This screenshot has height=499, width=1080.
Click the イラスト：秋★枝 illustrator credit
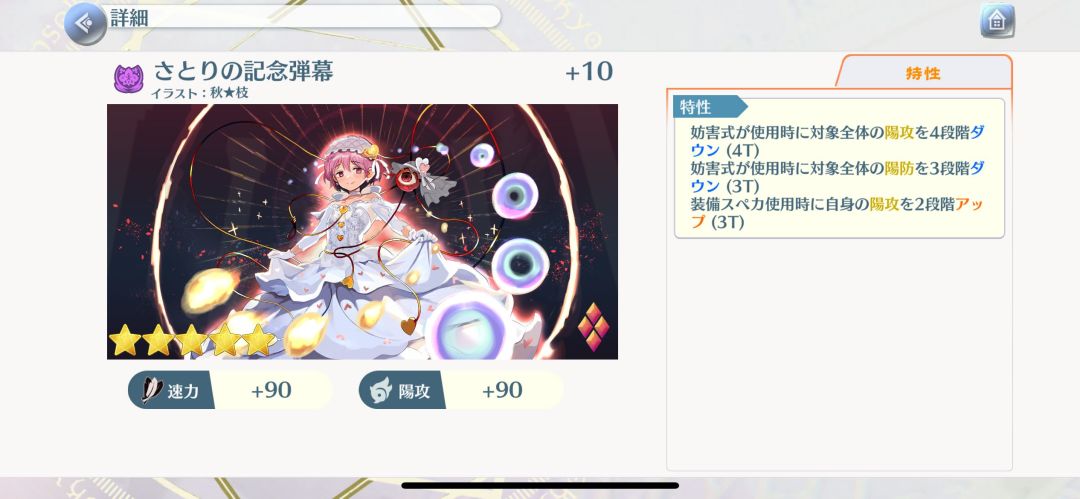(200, 93)
